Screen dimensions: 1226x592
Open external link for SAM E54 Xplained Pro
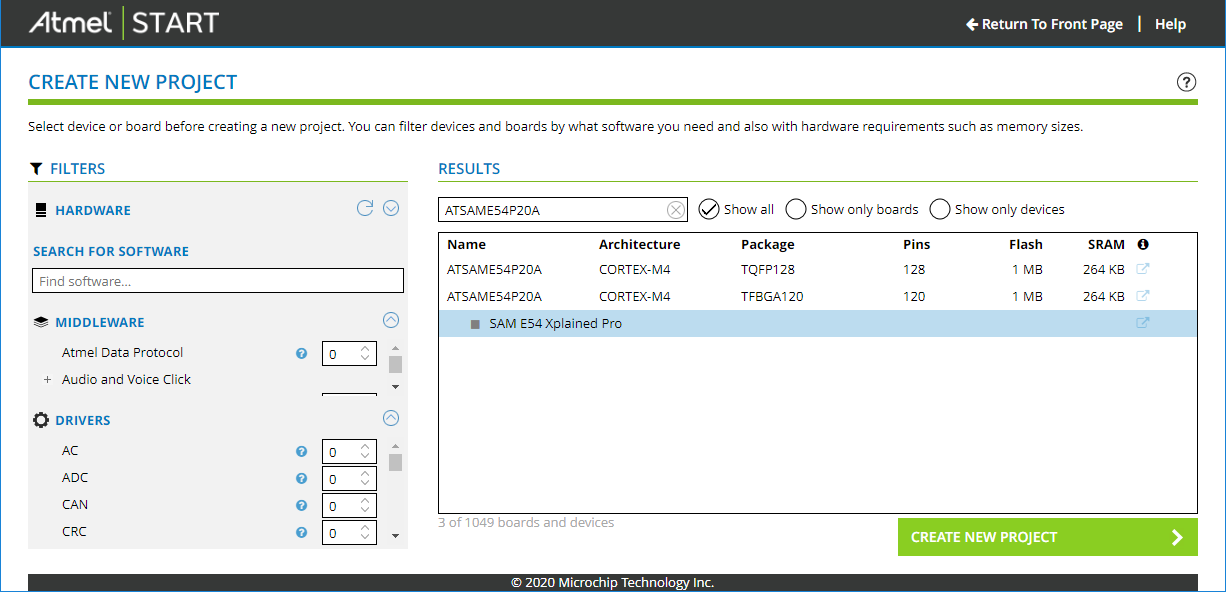(x=1143, y=323)
